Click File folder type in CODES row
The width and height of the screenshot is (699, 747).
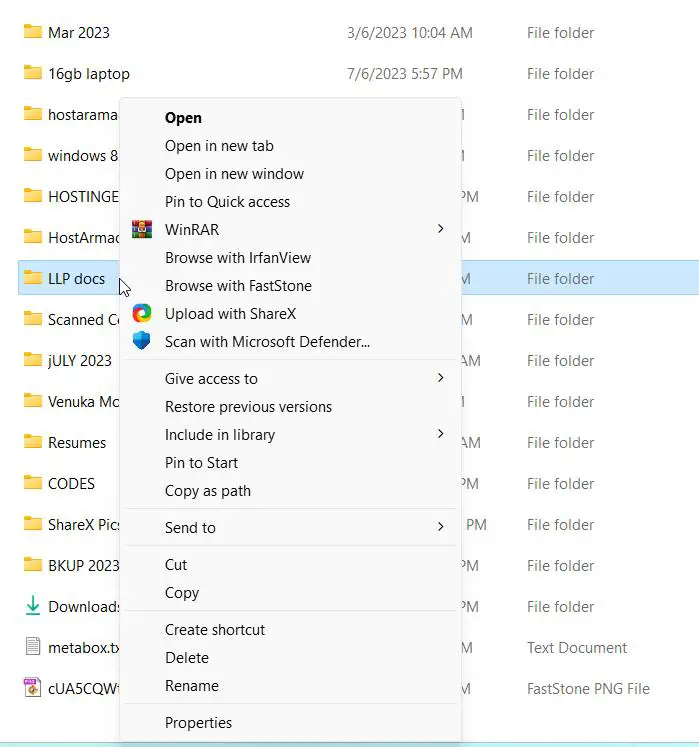click(x=560, y=484)
